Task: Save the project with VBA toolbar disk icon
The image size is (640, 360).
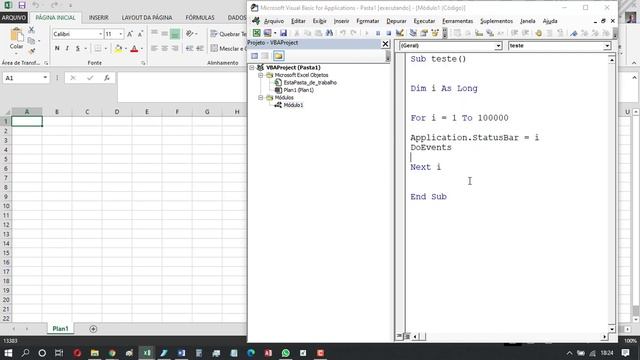Action: pos(283,33)
